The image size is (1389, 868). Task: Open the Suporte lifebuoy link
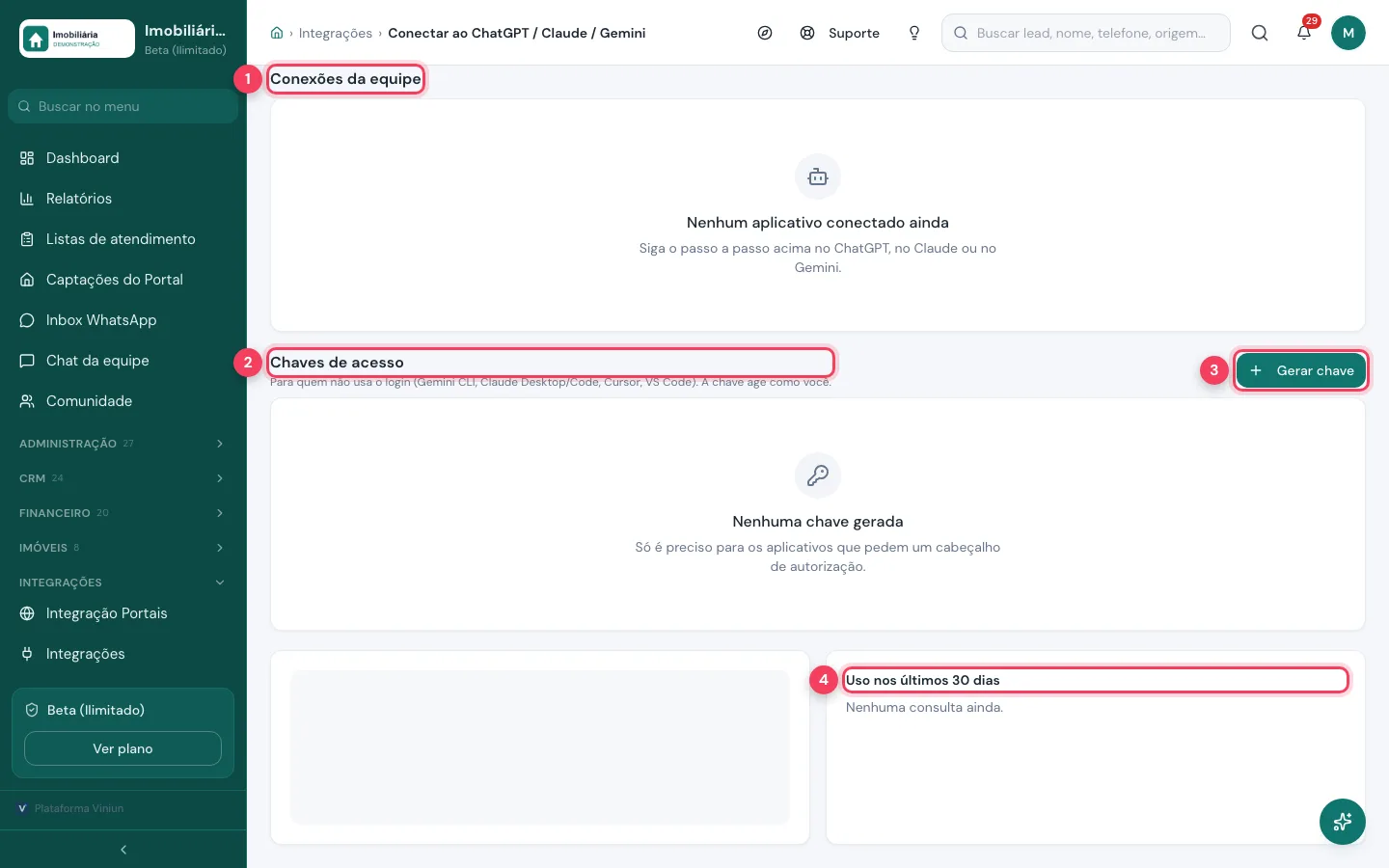tap(839, 33)
